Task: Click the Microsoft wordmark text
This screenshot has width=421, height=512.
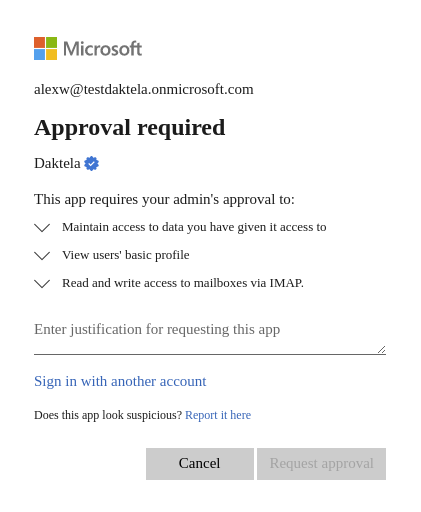Action: [103, 49]
